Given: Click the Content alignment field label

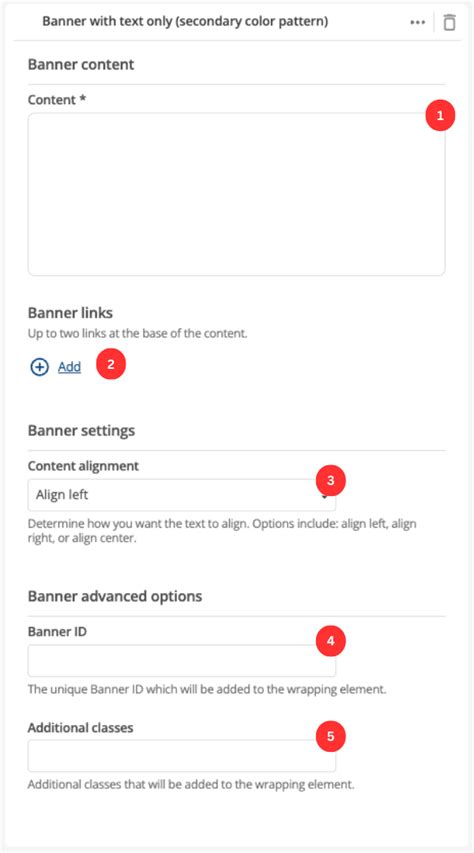Looking at the screenshot, I should pos(83,466).
